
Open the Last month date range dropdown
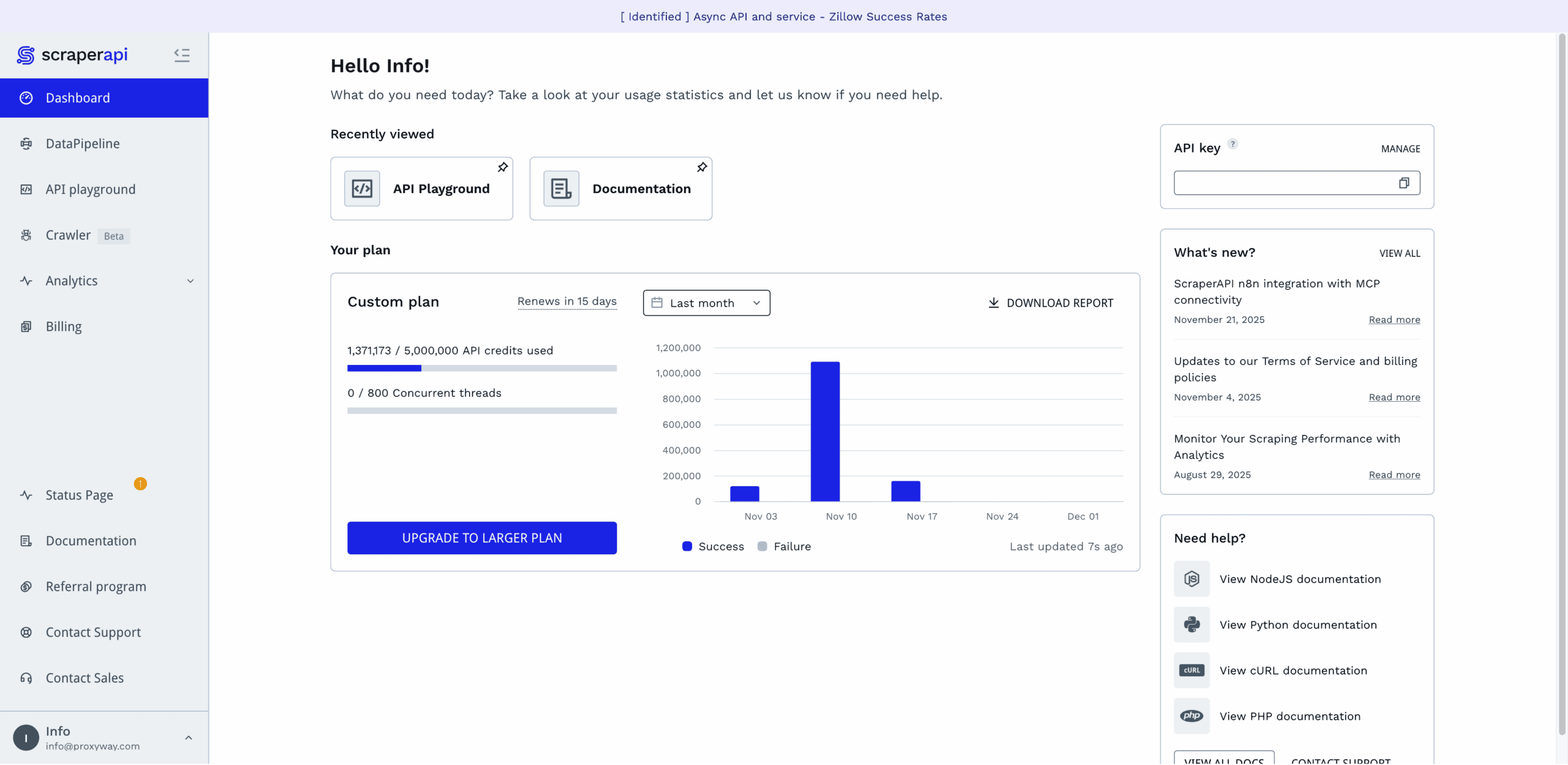pos(706,303)
